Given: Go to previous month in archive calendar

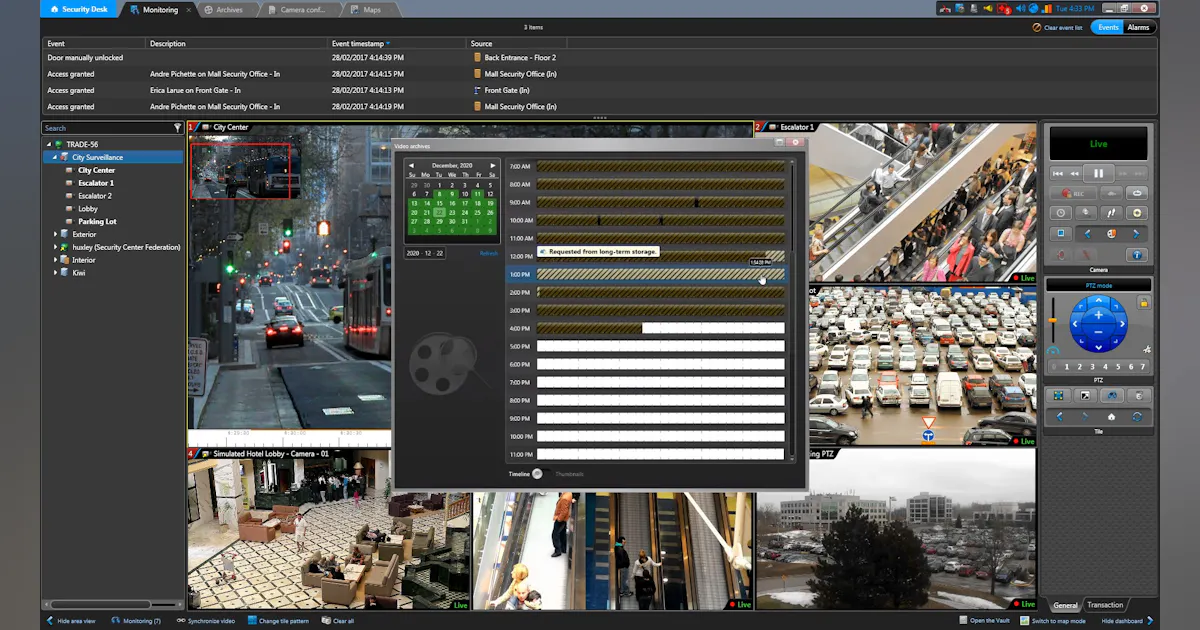Looking at the screenshot, I should (411, 165).
